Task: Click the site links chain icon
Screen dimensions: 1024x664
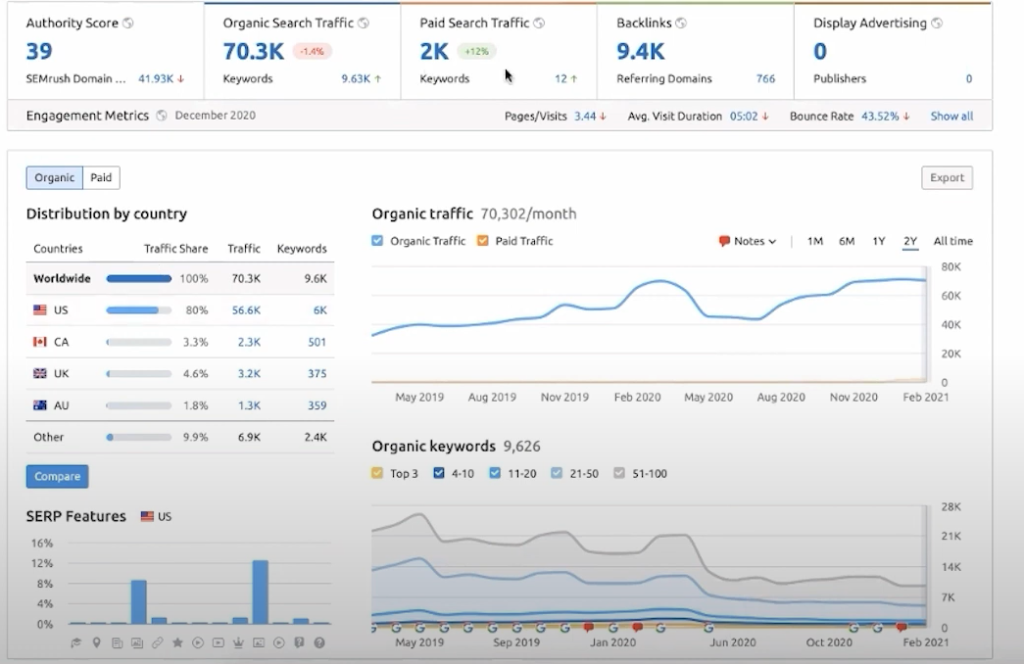Action: click(x=158, y=642)
